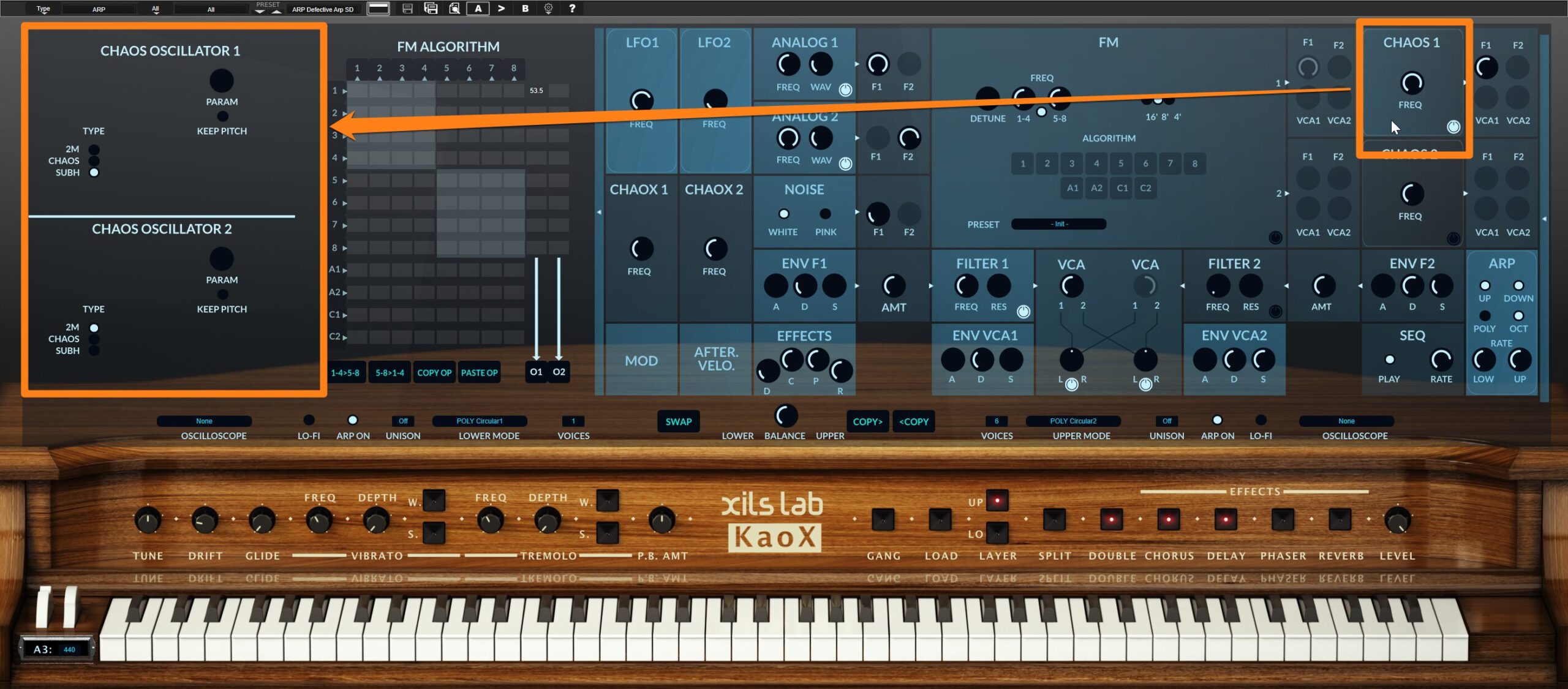The height and width of the screenshot is (689, 1568).
Task: Enable Keep Pitch on Chaos Oscillator 2
Action: 222,295
